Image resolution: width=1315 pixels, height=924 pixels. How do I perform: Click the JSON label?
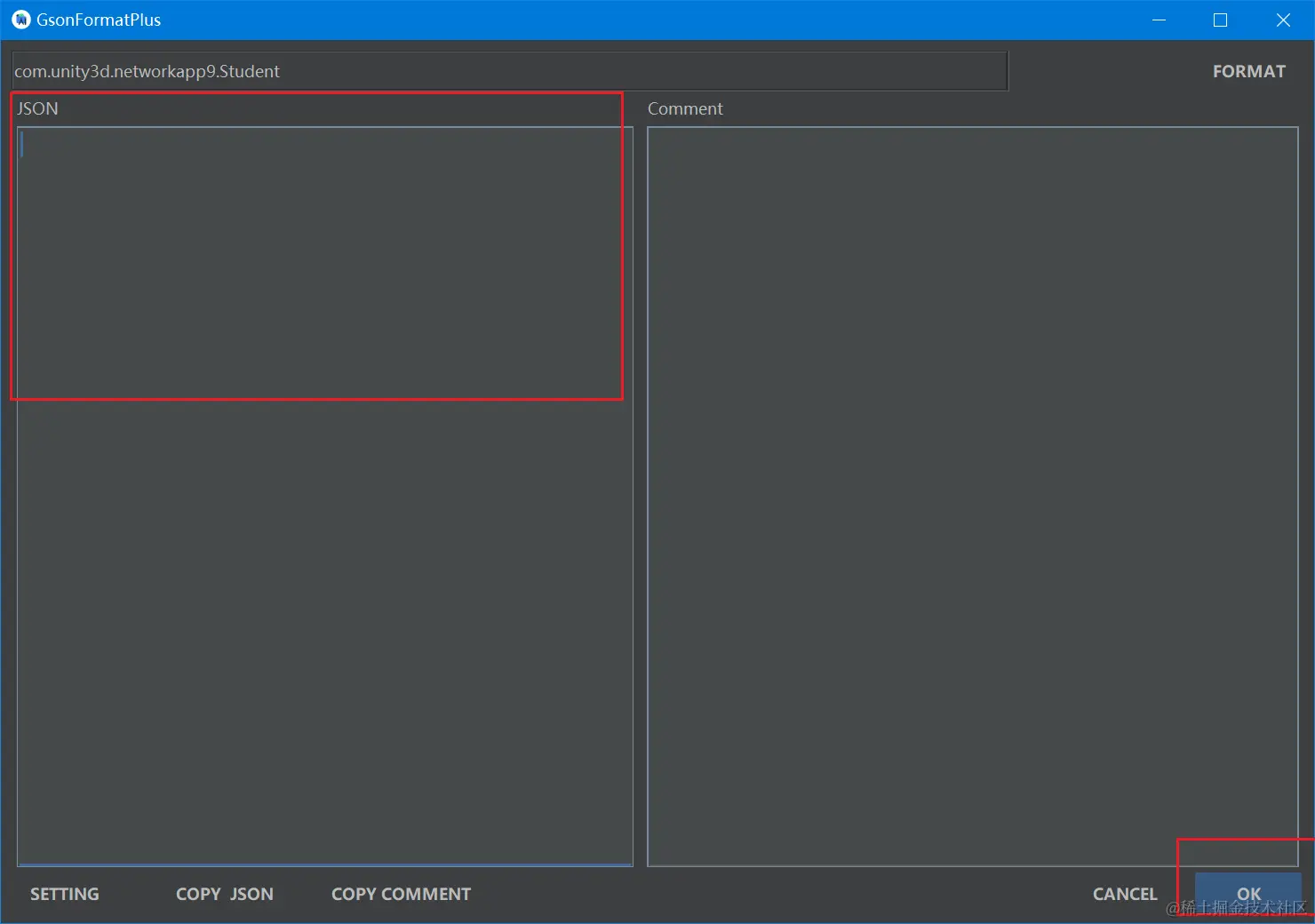point(37,108)
